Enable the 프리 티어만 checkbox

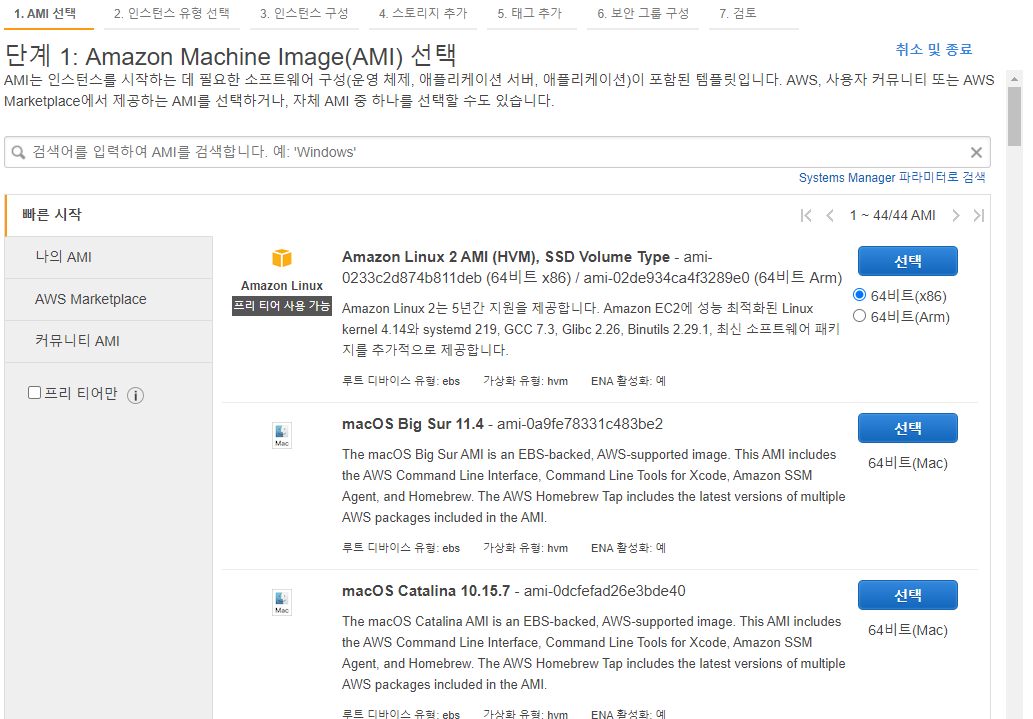[x=34, y=393]
